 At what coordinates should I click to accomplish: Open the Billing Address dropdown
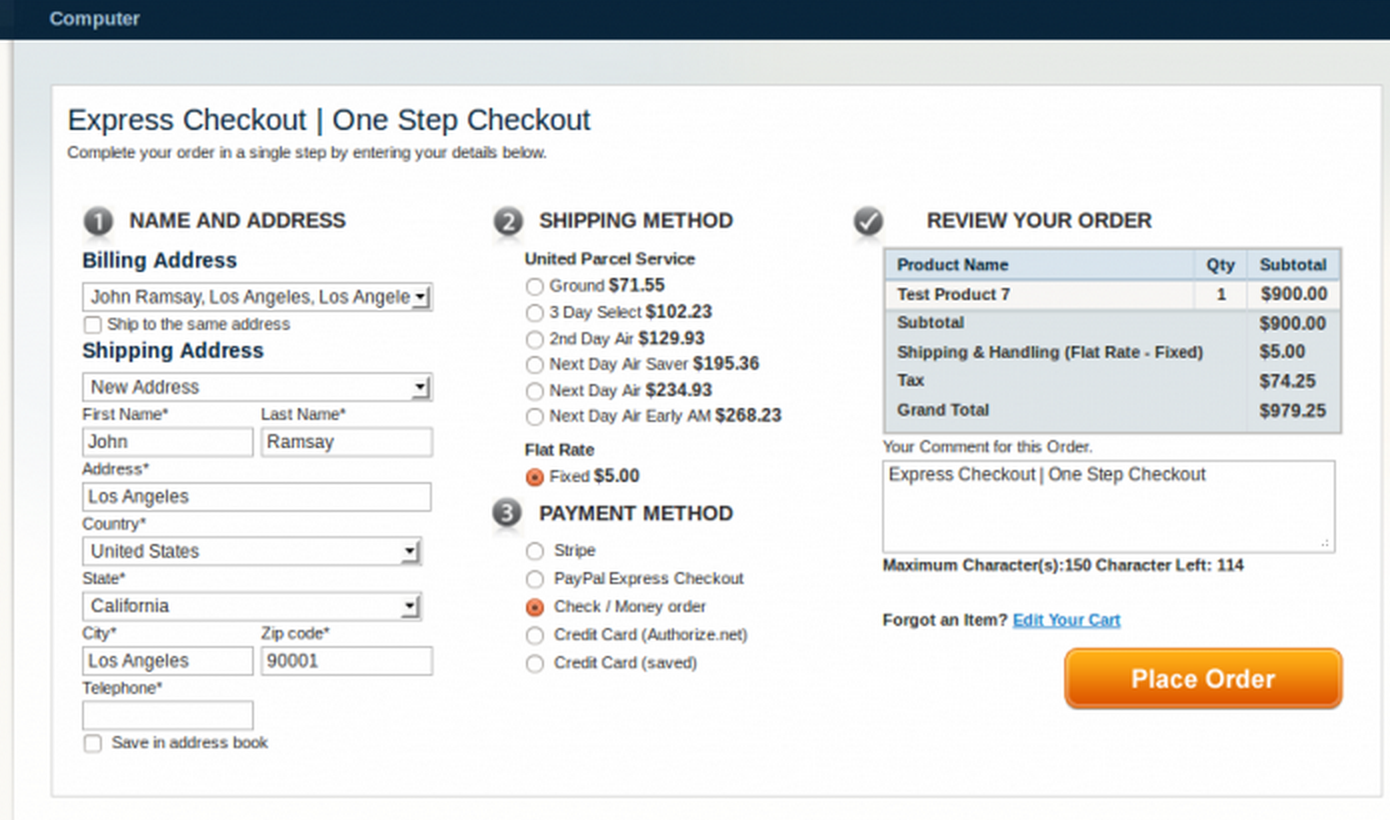point(257,297)
